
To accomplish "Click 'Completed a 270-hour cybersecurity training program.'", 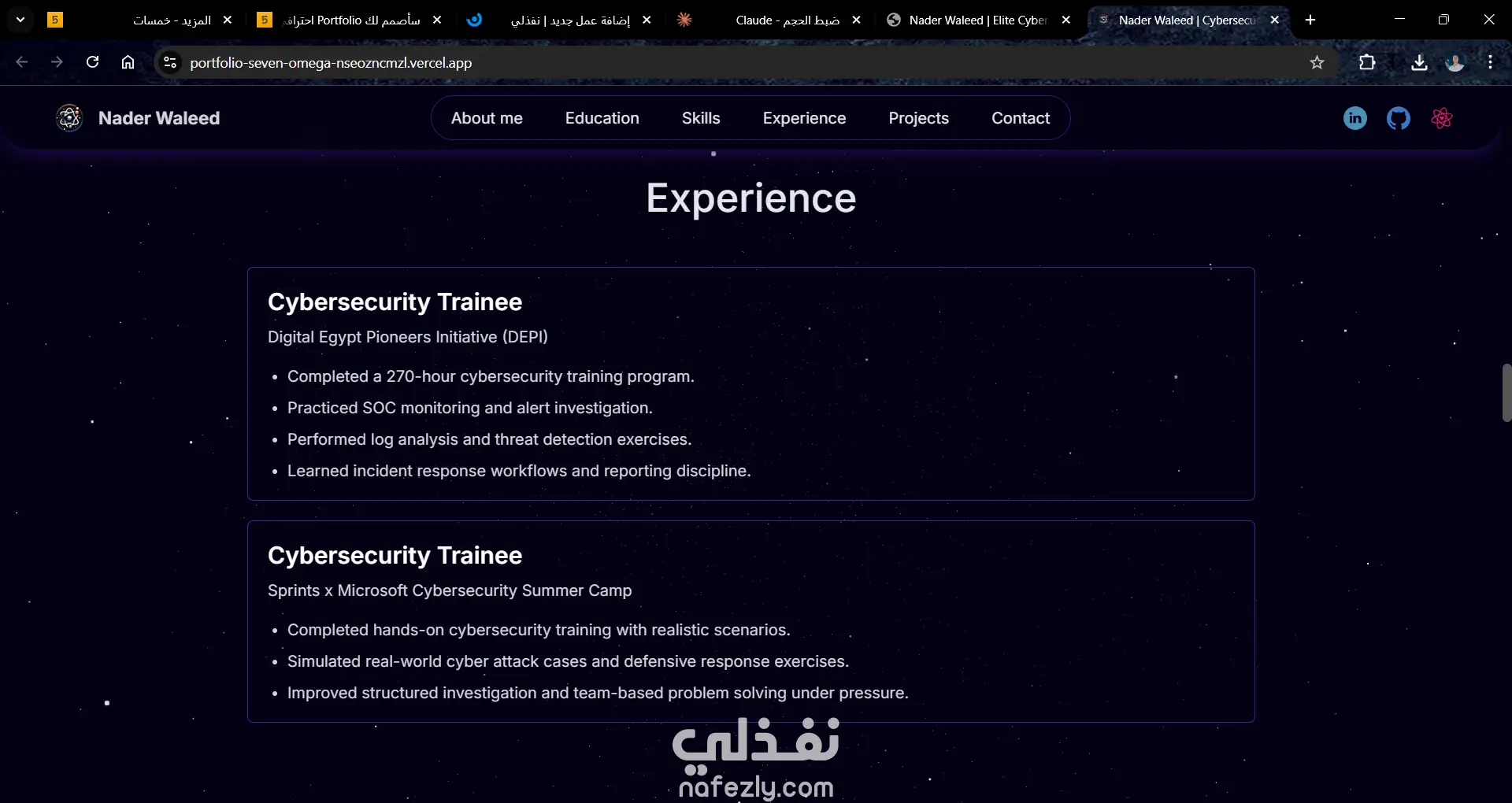I will point(491,376).
